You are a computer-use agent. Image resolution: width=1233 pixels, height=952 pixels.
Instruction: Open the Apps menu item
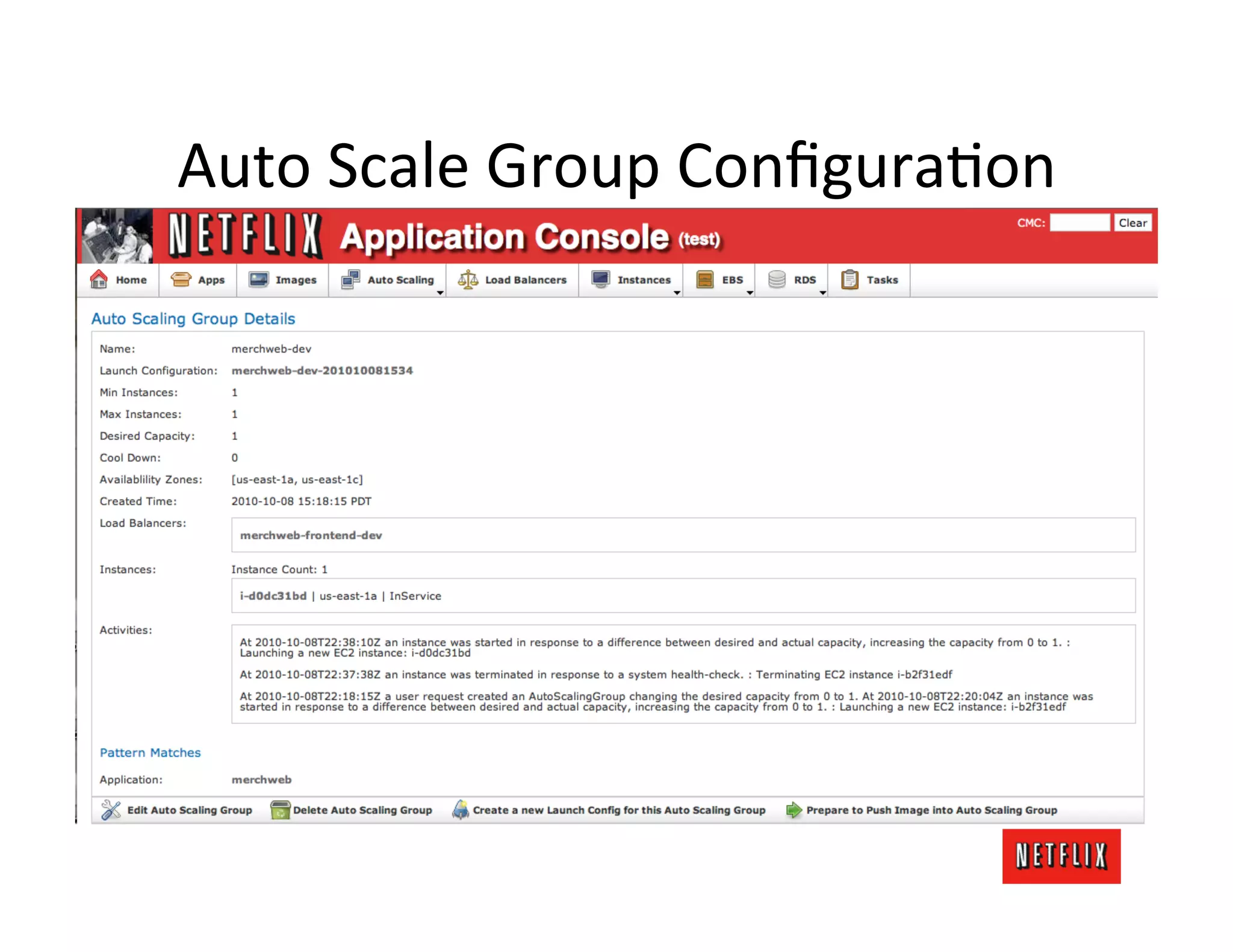tap(198, 280)
